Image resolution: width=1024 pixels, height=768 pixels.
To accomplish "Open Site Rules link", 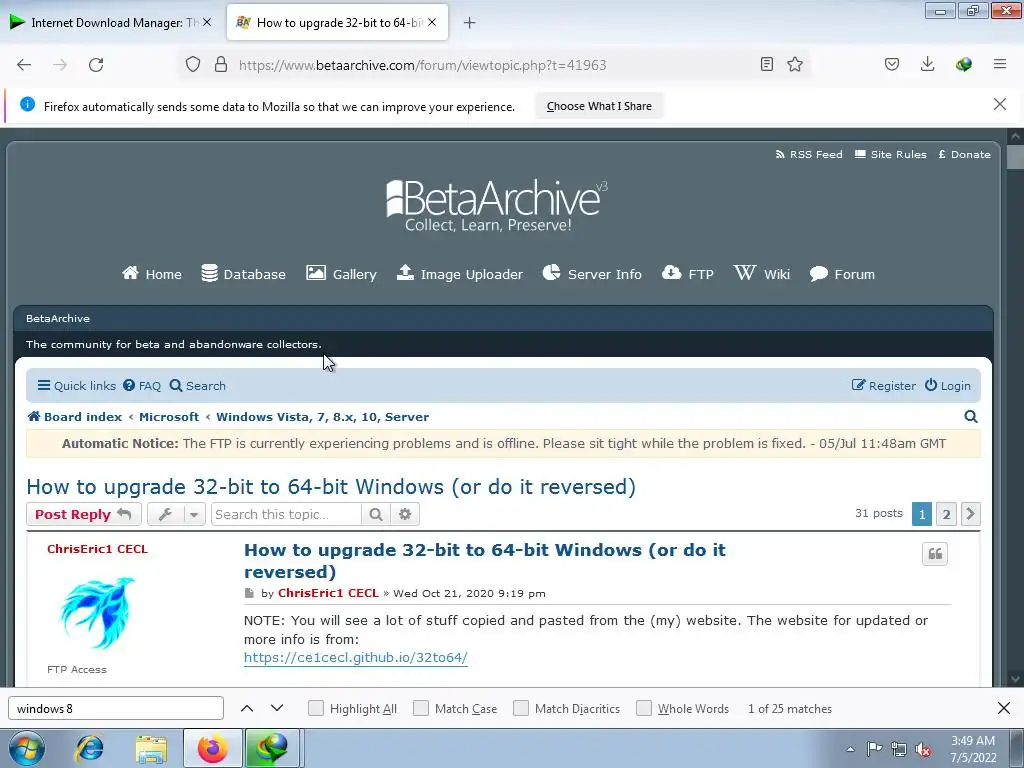I will (891, 155).
